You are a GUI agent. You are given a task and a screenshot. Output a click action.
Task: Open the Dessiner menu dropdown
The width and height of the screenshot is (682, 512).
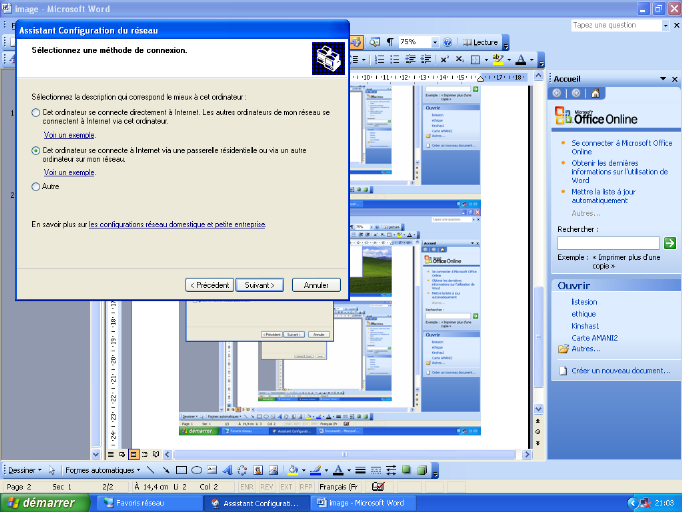click(x=25, y=470)
